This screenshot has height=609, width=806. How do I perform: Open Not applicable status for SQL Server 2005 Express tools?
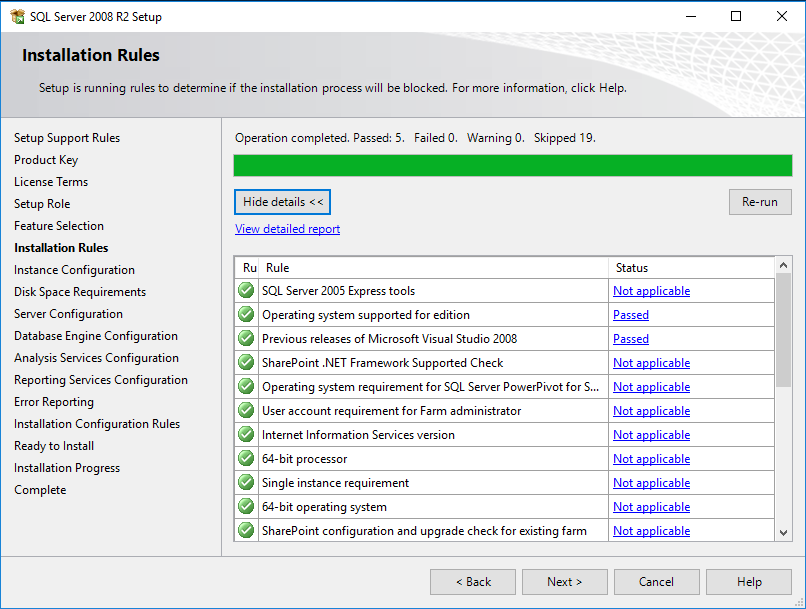(x=651, y=291)
